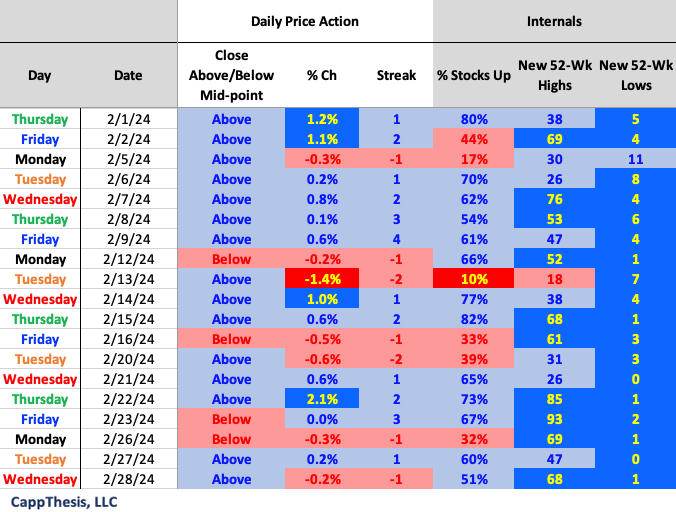
Task: Select the New 52-Wk Highs header
Action: (x=554, y=75)
